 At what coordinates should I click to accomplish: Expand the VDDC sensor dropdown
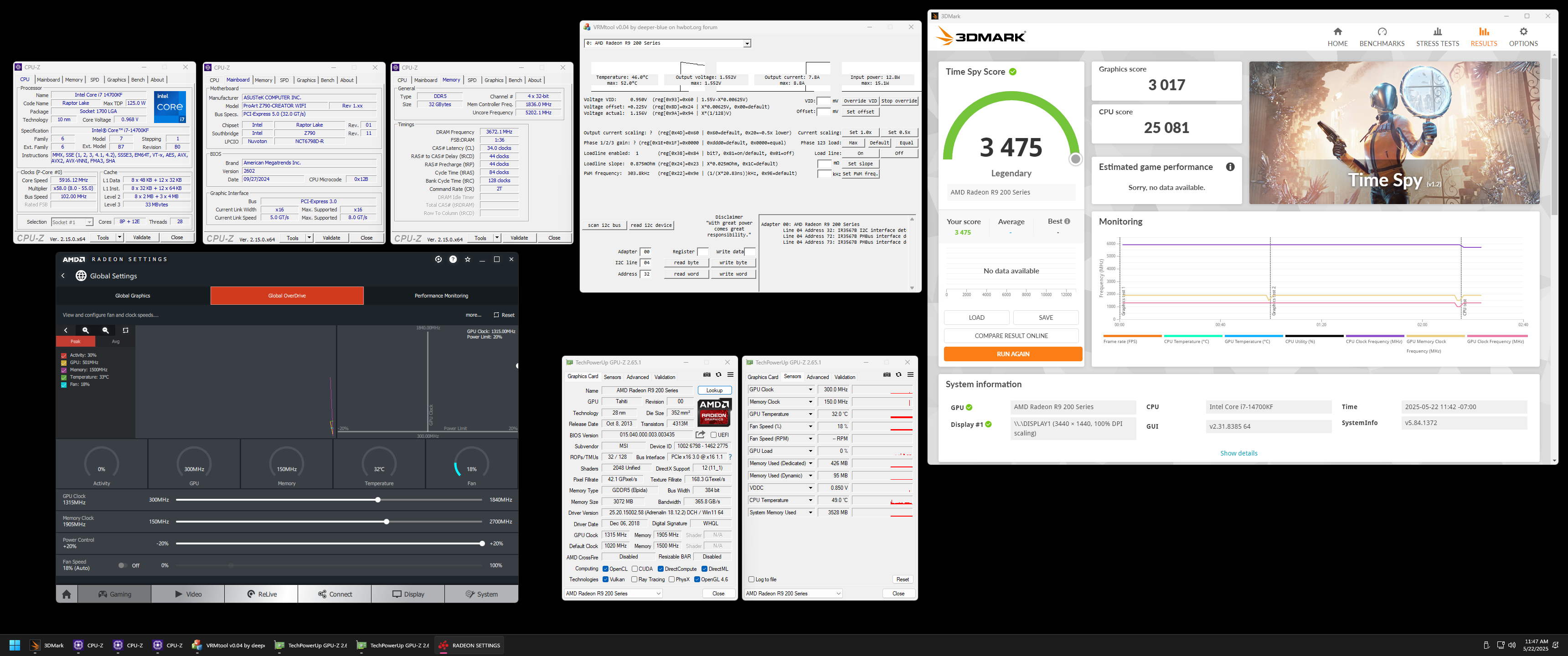coord(810,488)
